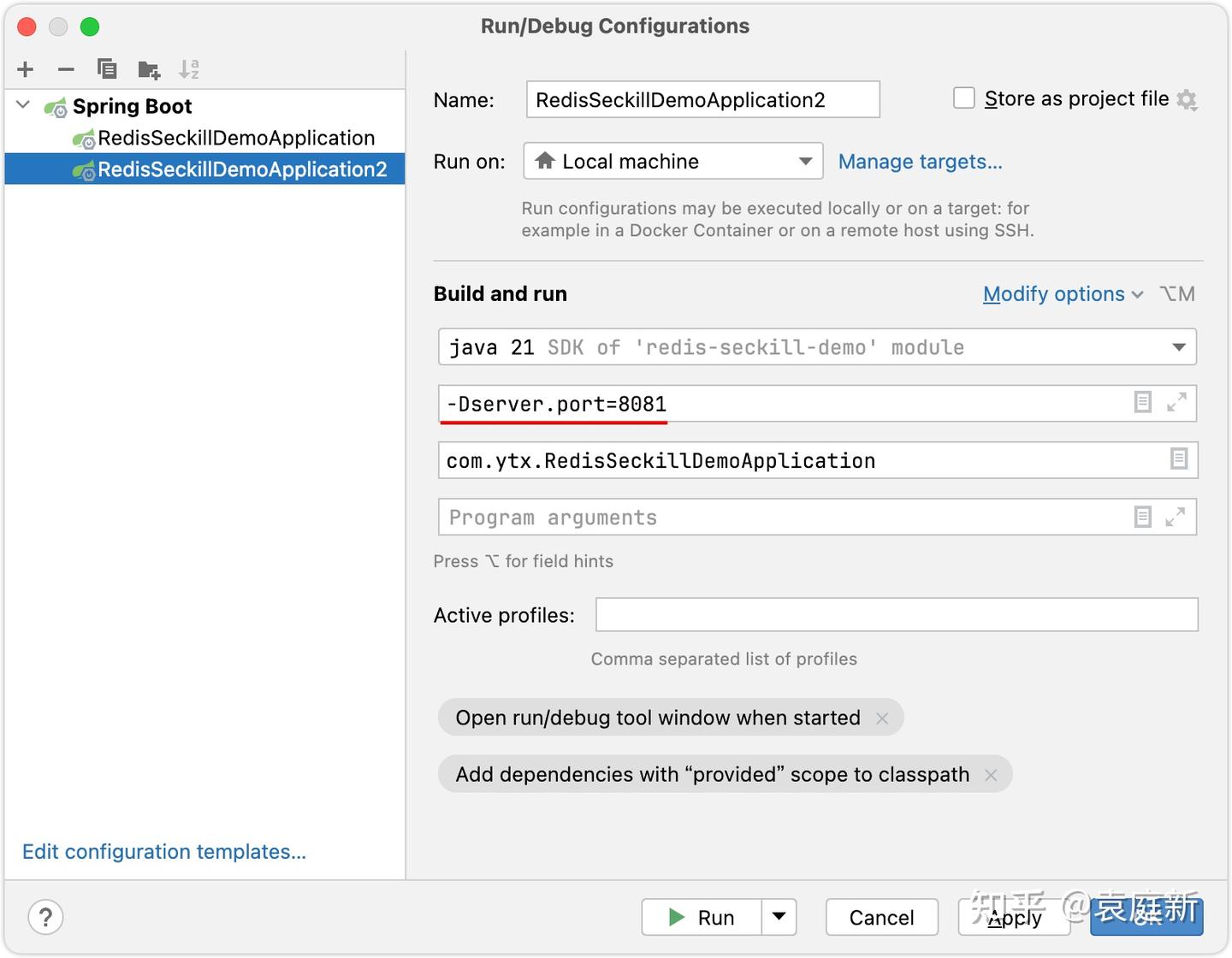Viewport: 1232px width, 958px height.
Task: Open Edit configuration templates
Action: (164, 852)
